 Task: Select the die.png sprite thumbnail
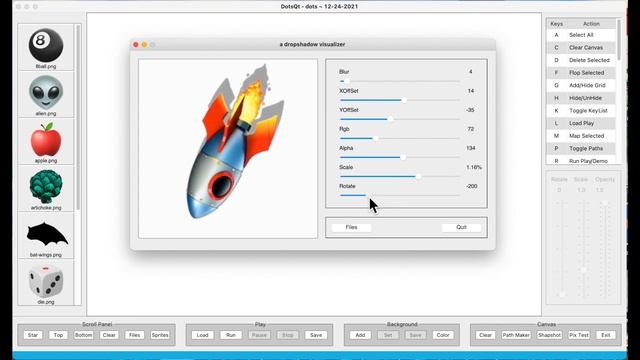click(46, 282)
